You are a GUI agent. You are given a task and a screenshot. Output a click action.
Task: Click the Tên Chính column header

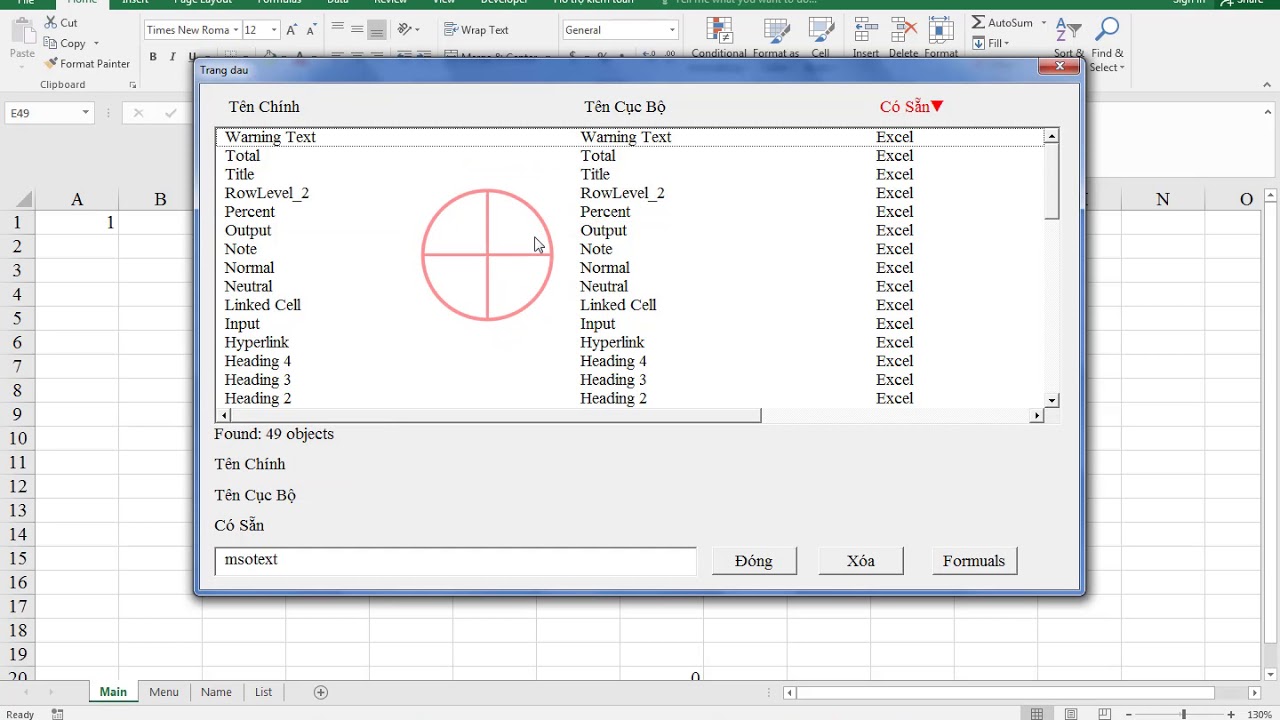[264, 107]
